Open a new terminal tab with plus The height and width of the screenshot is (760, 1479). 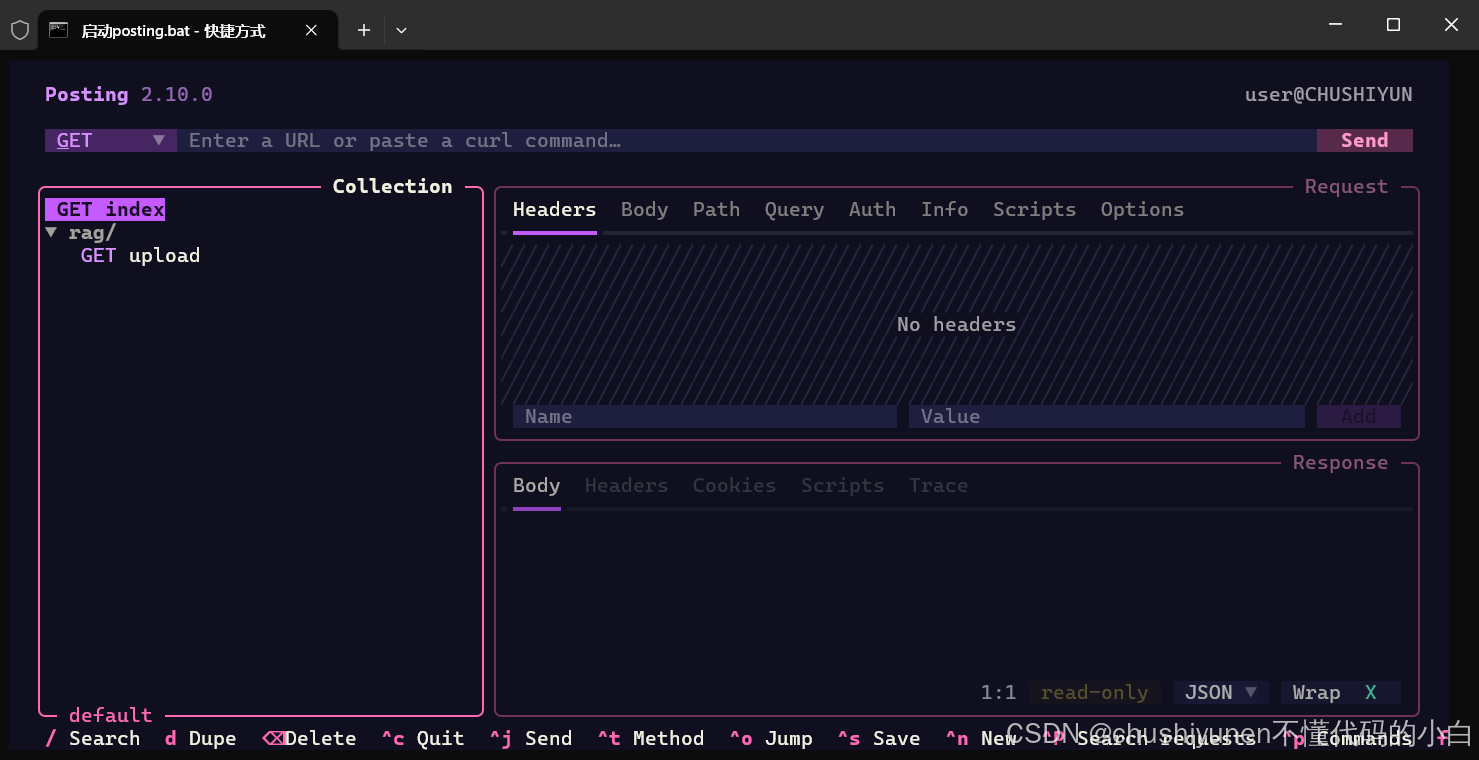(x=364, y=30)
